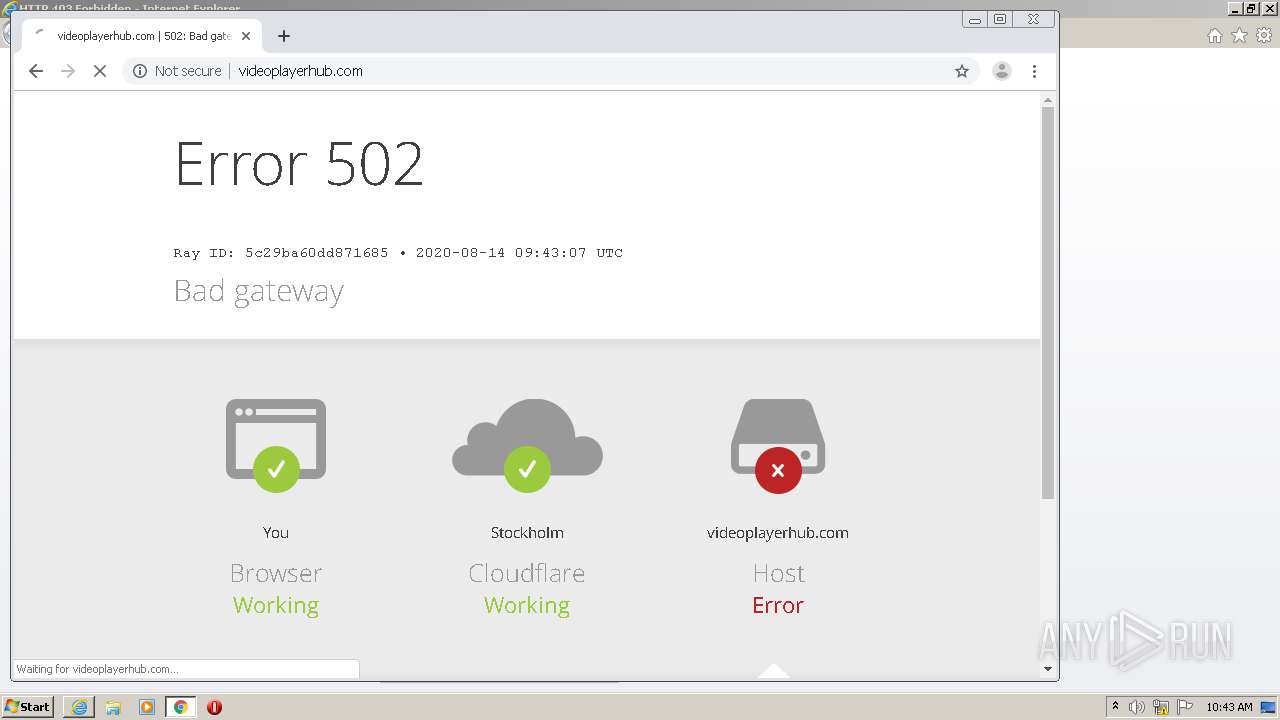Screen dimensions: 1280x720
Task: Select the videoplayerhub.com 502 tab
Action: coord(142,36)
